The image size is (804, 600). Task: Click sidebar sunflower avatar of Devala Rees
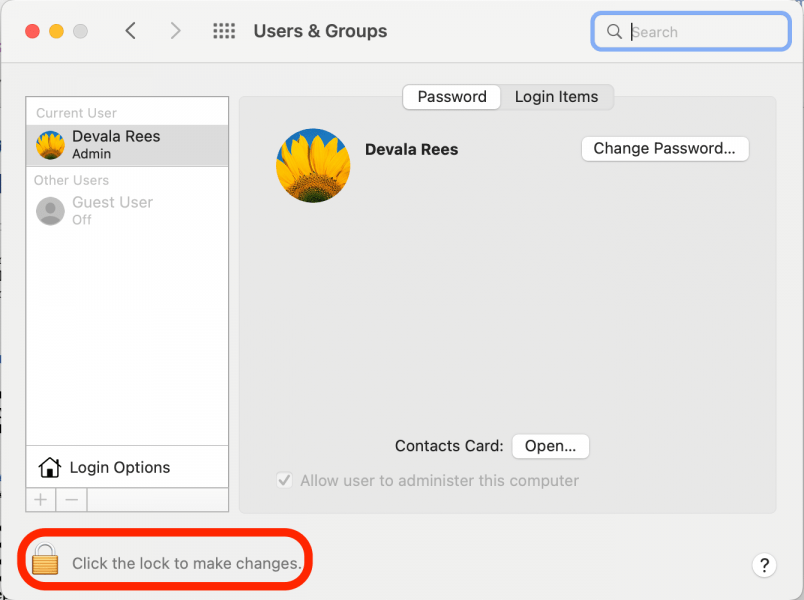point(50,145)
